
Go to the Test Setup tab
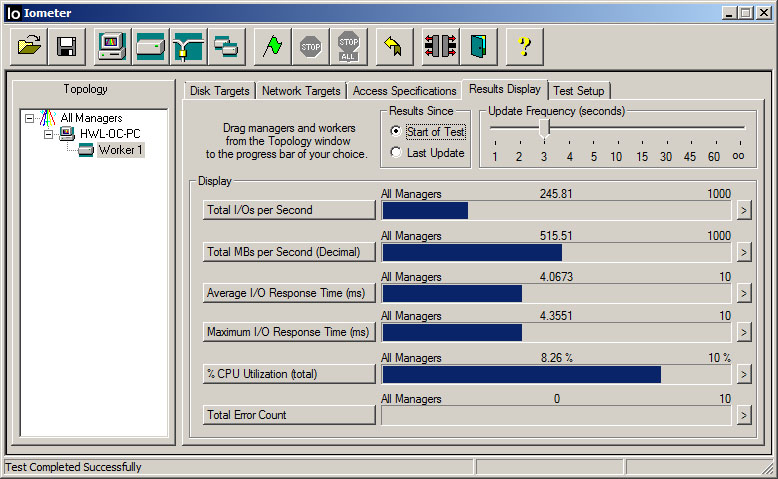[x=579, y=91]
